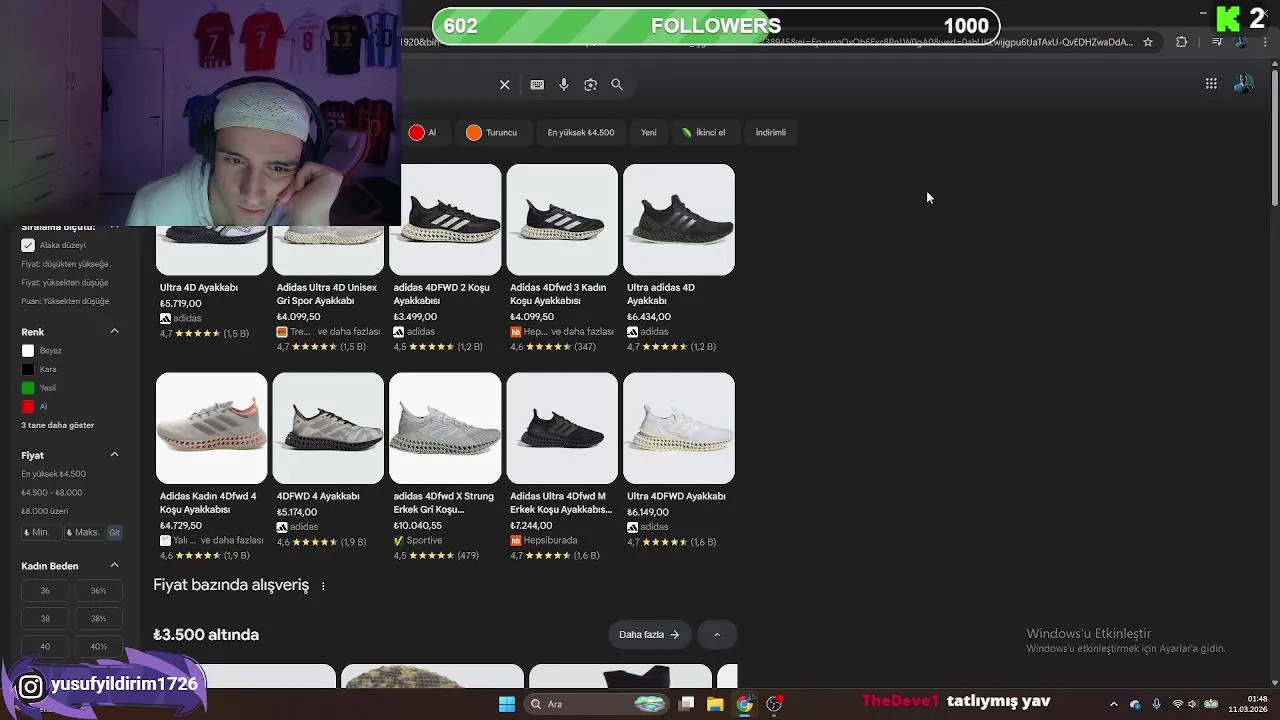Check the Beyaz color filter

click(28, 351)
